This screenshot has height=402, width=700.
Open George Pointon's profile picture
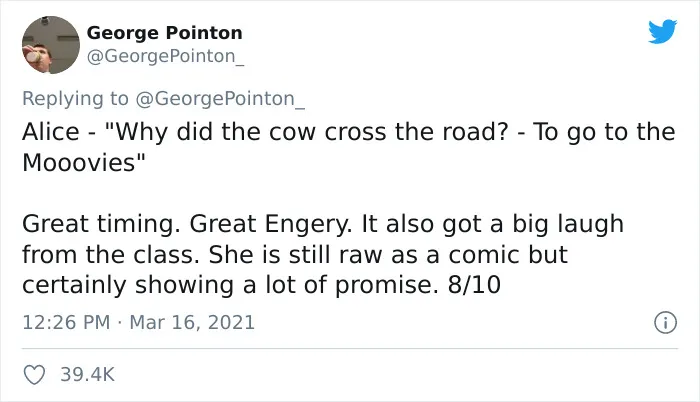click(51, 45)
